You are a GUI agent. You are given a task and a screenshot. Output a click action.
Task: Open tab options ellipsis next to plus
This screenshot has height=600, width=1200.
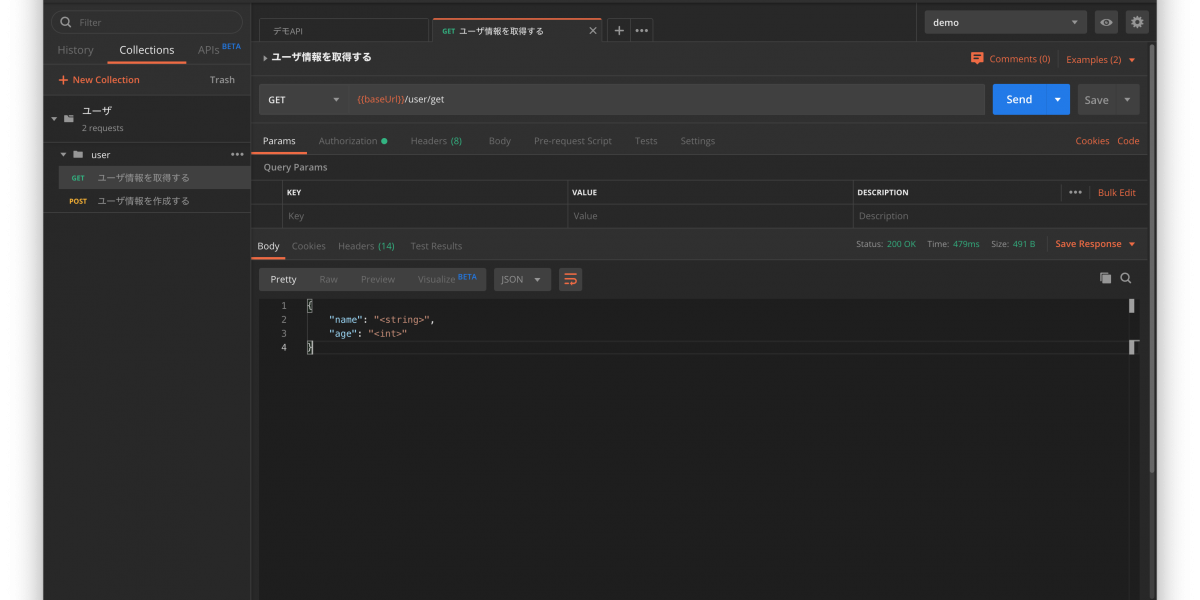(642, 31)
